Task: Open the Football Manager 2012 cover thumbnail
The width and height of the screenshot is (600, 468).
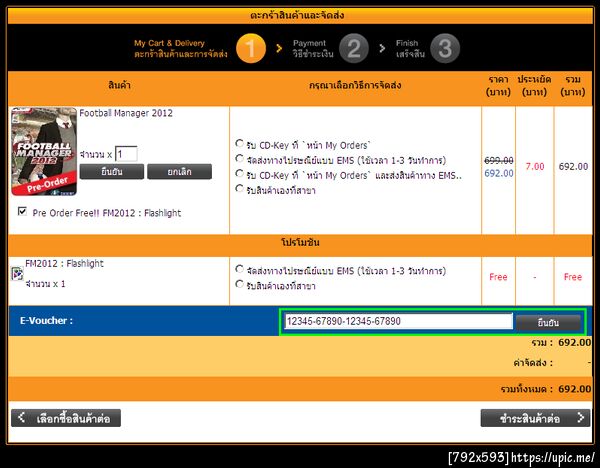Action: (44, 151)
